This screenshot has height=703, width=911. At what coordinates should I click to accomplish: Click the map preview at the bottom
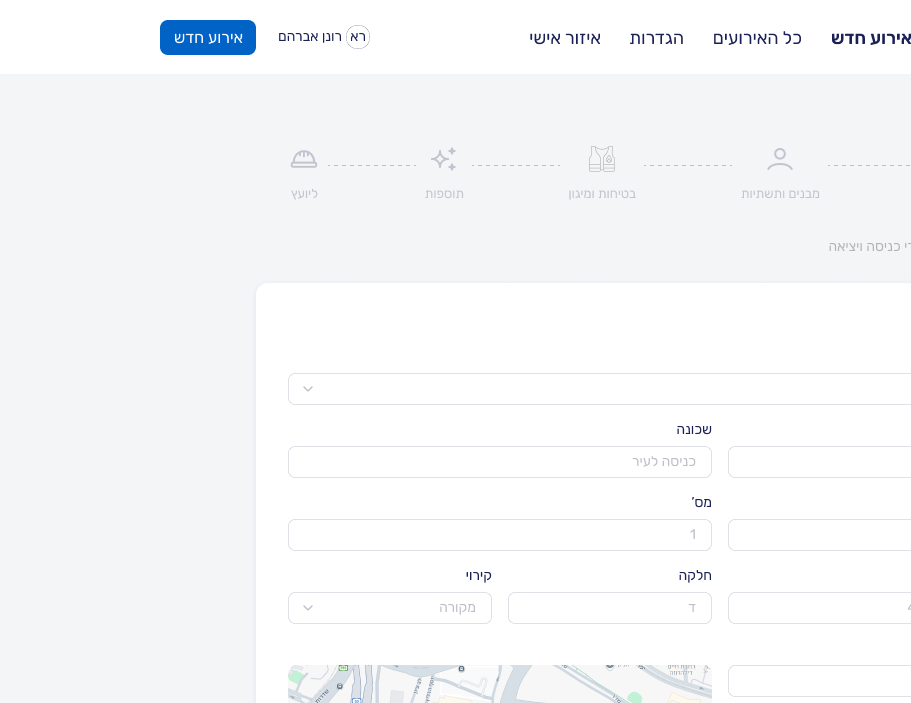pyautogui.click(x=500, y=684)
